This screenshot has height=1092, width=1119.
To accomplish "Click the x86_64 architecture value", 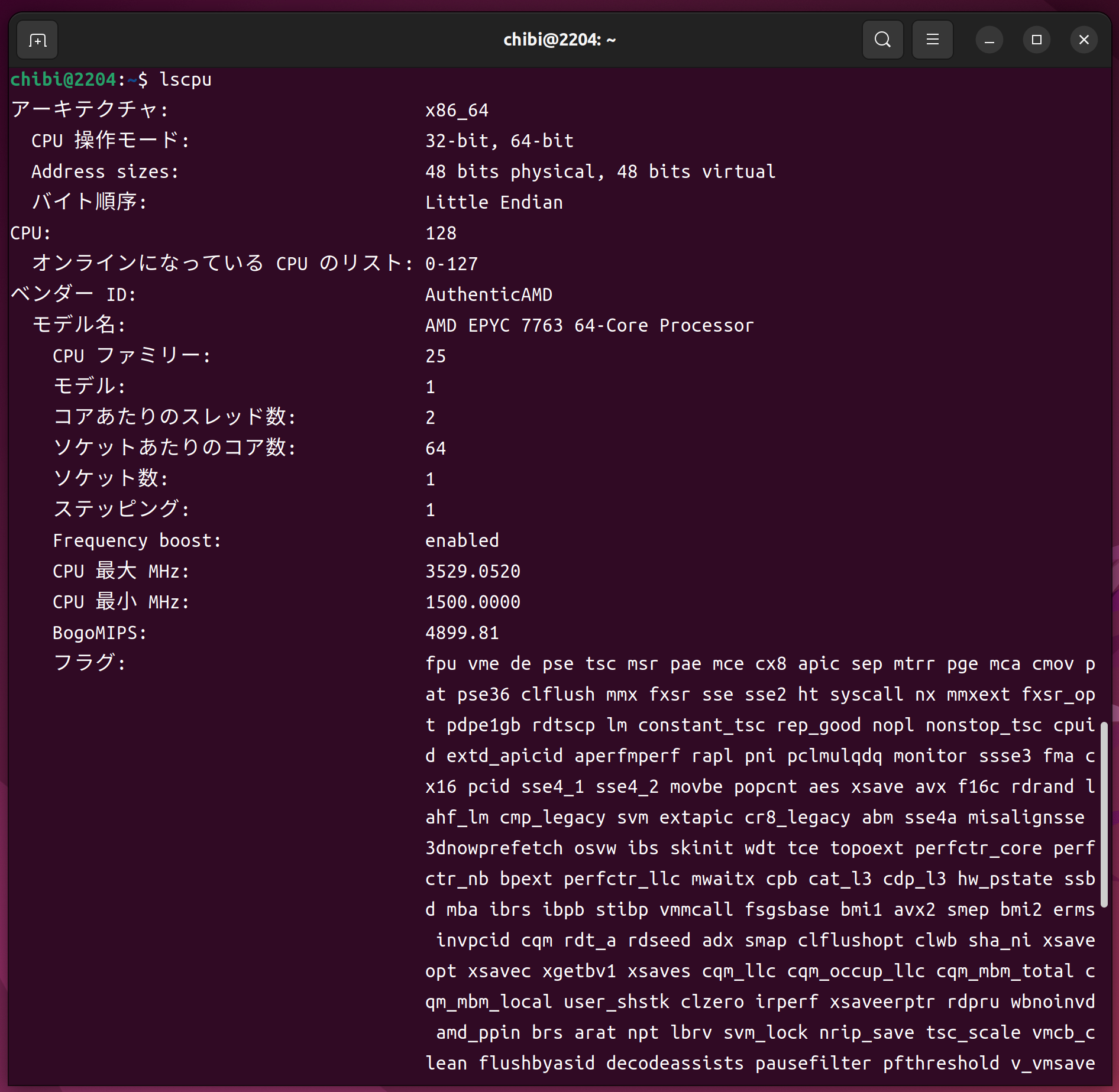I will tap(457, 111).
